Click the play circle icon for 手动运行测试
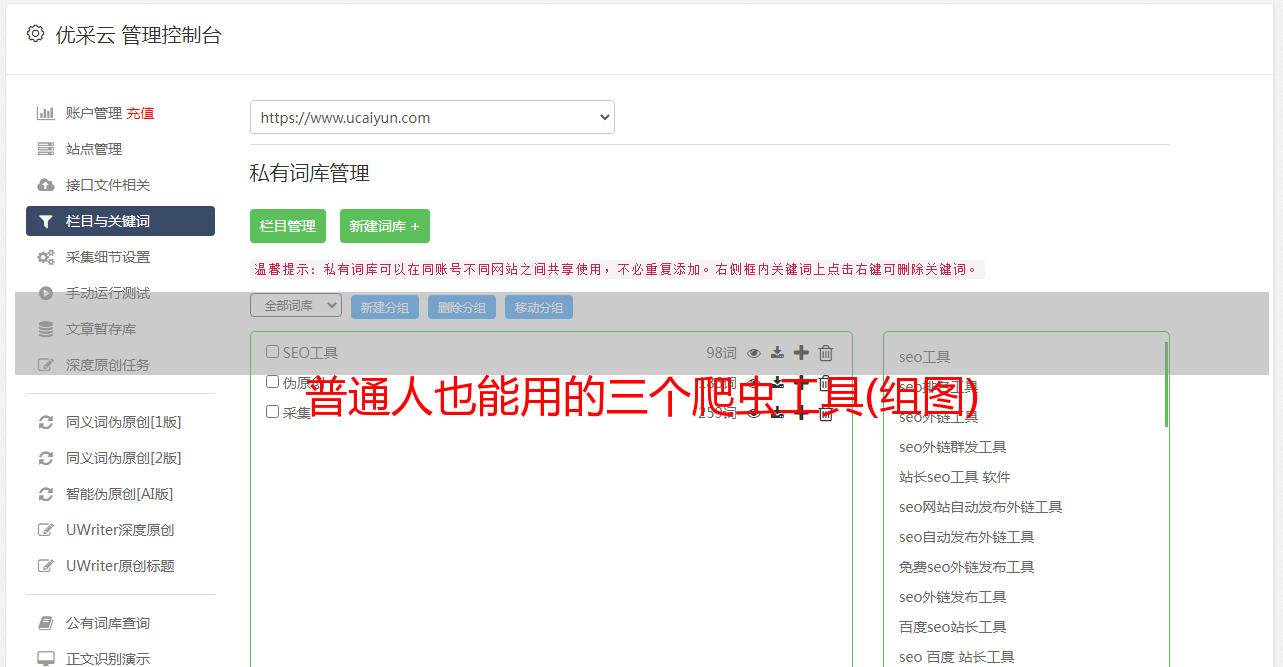 click(45, 293)
